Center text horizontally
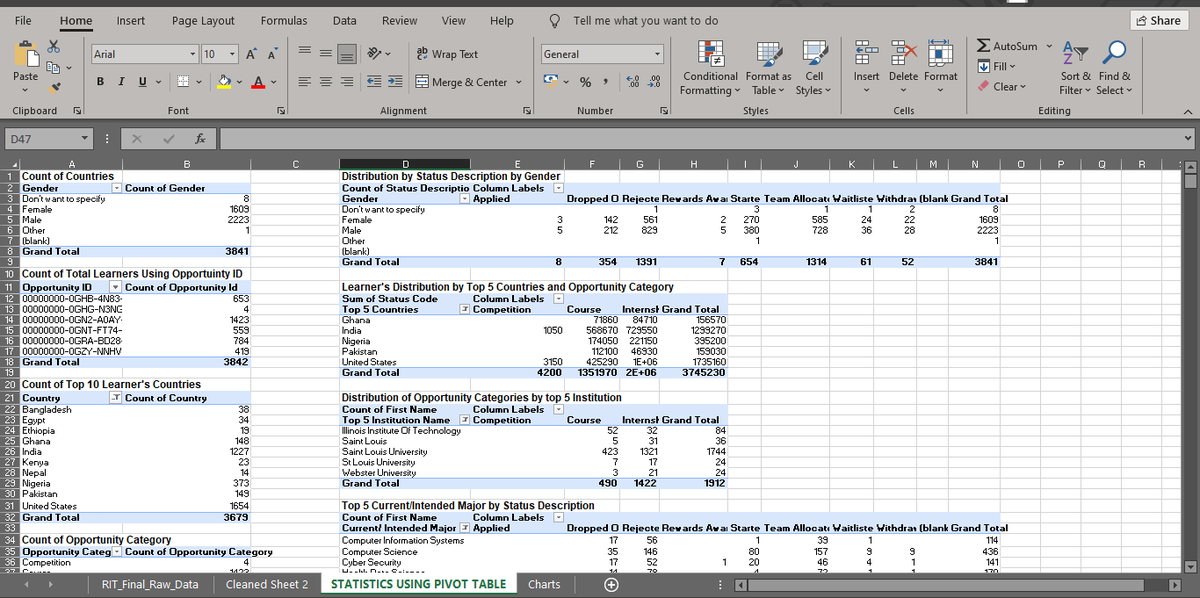The height and width of the screenshot is (598, 1200). pyautogui.click(x=325, y=82)
